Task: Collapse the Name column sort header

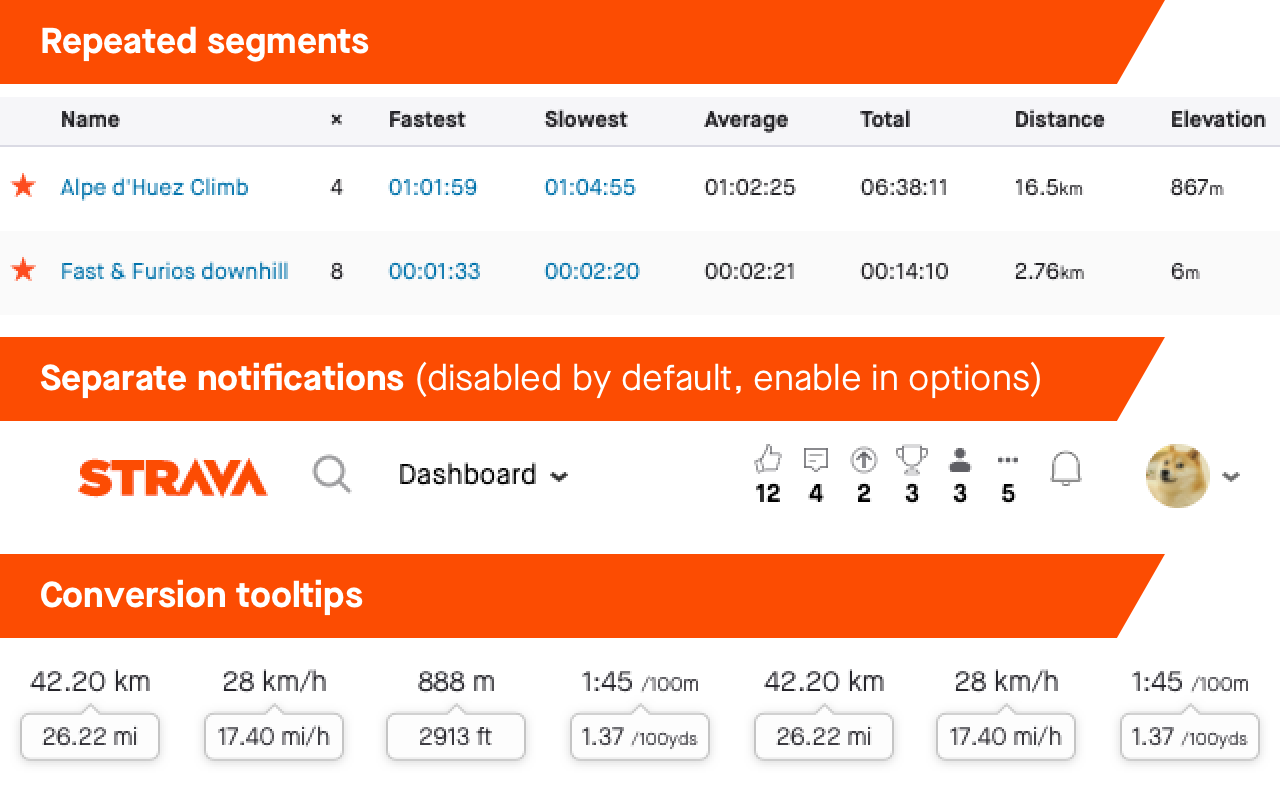Action: tap(90, 120)
